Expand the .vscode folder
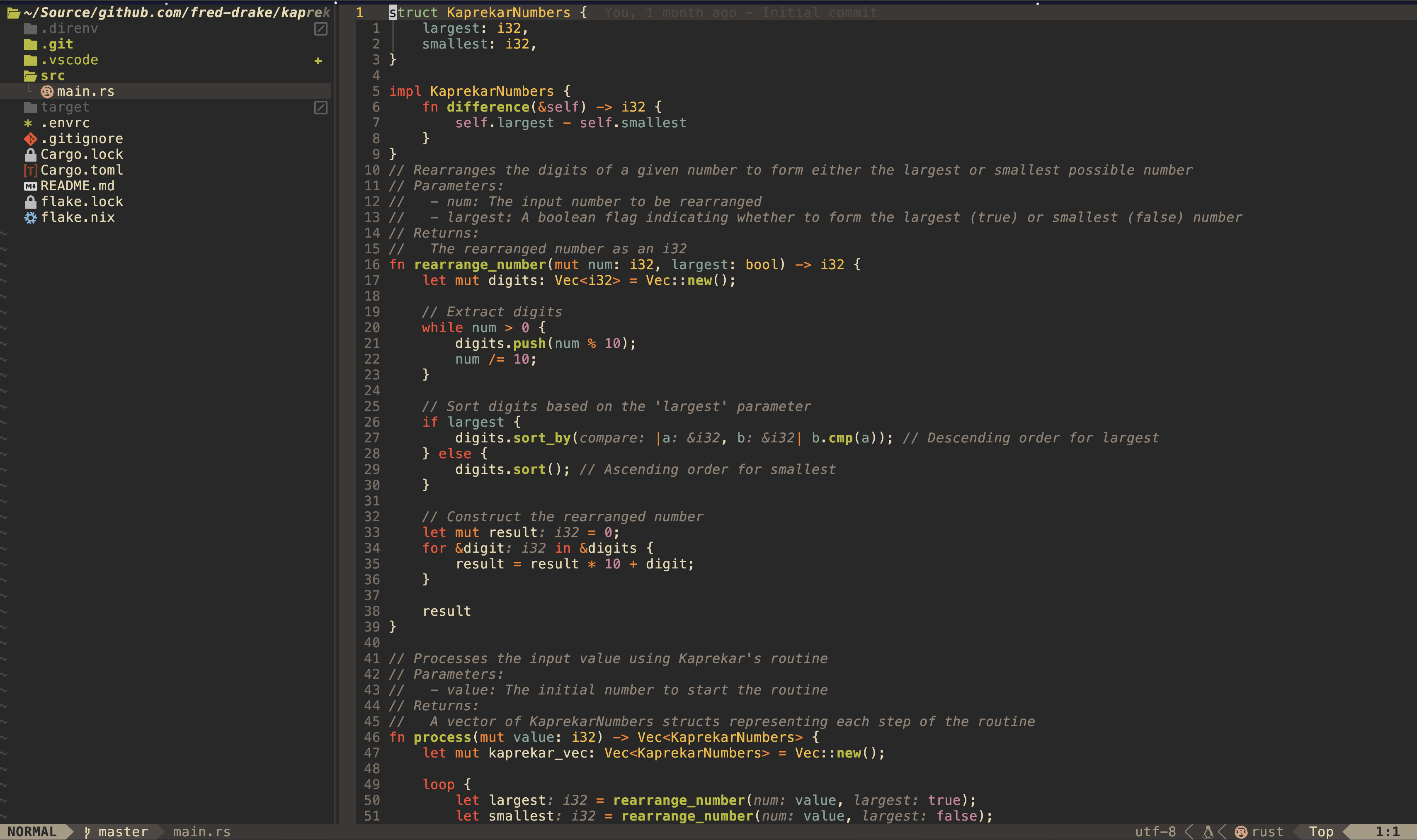Image resolution: width=1417 pixels, height=840 pixels. pyautogui.click(x=70, y=60)
